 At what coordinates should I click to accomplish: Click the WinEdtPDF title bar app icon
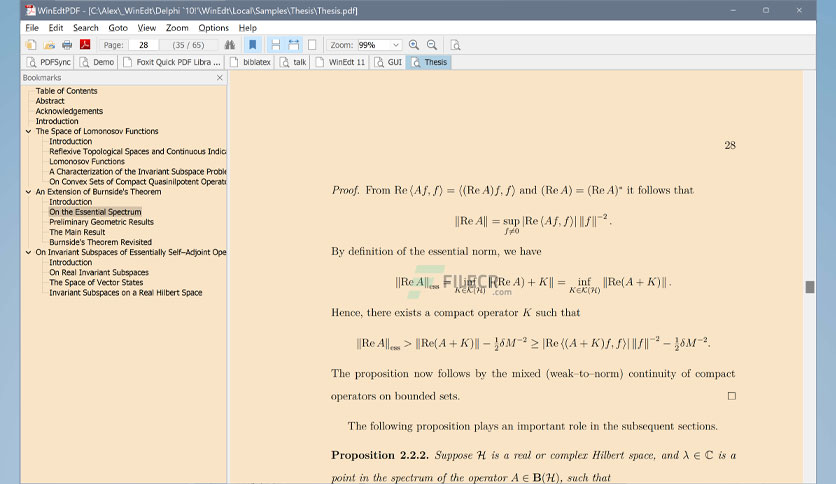pos(30,10)
